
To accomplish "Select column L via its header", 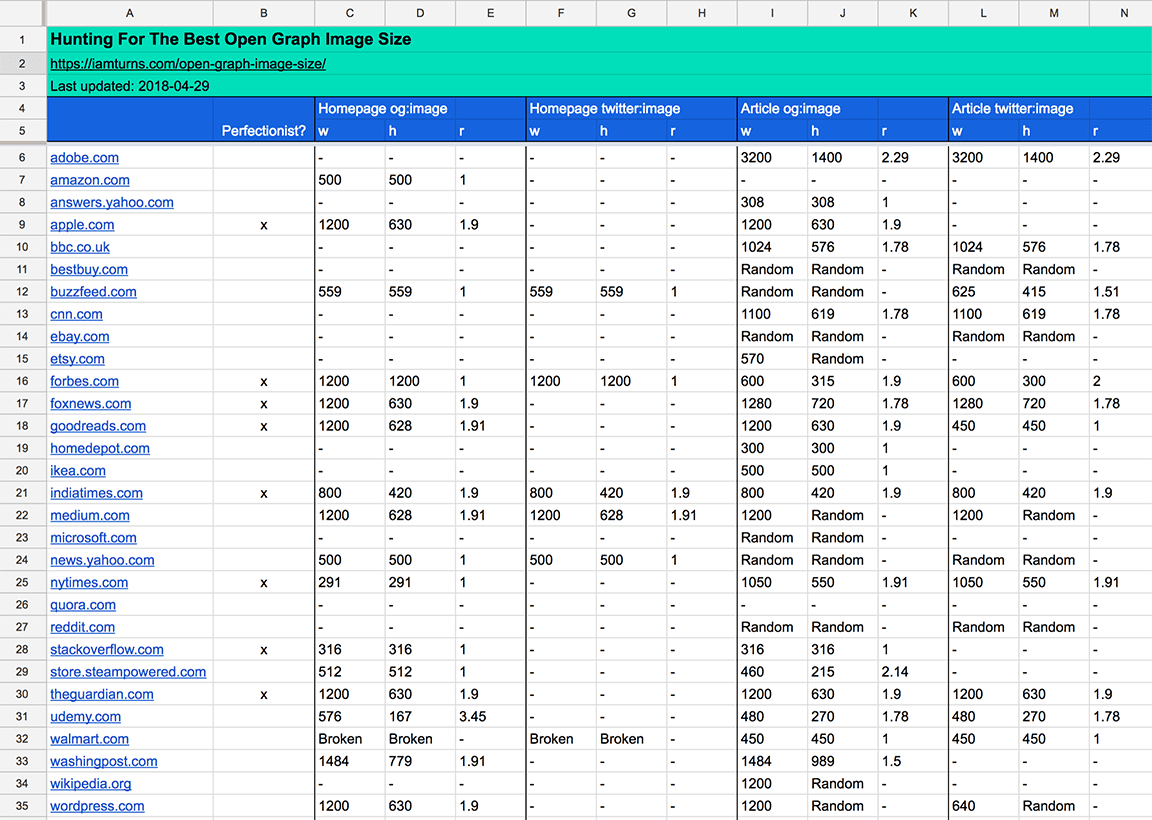I will pos(984,12).
